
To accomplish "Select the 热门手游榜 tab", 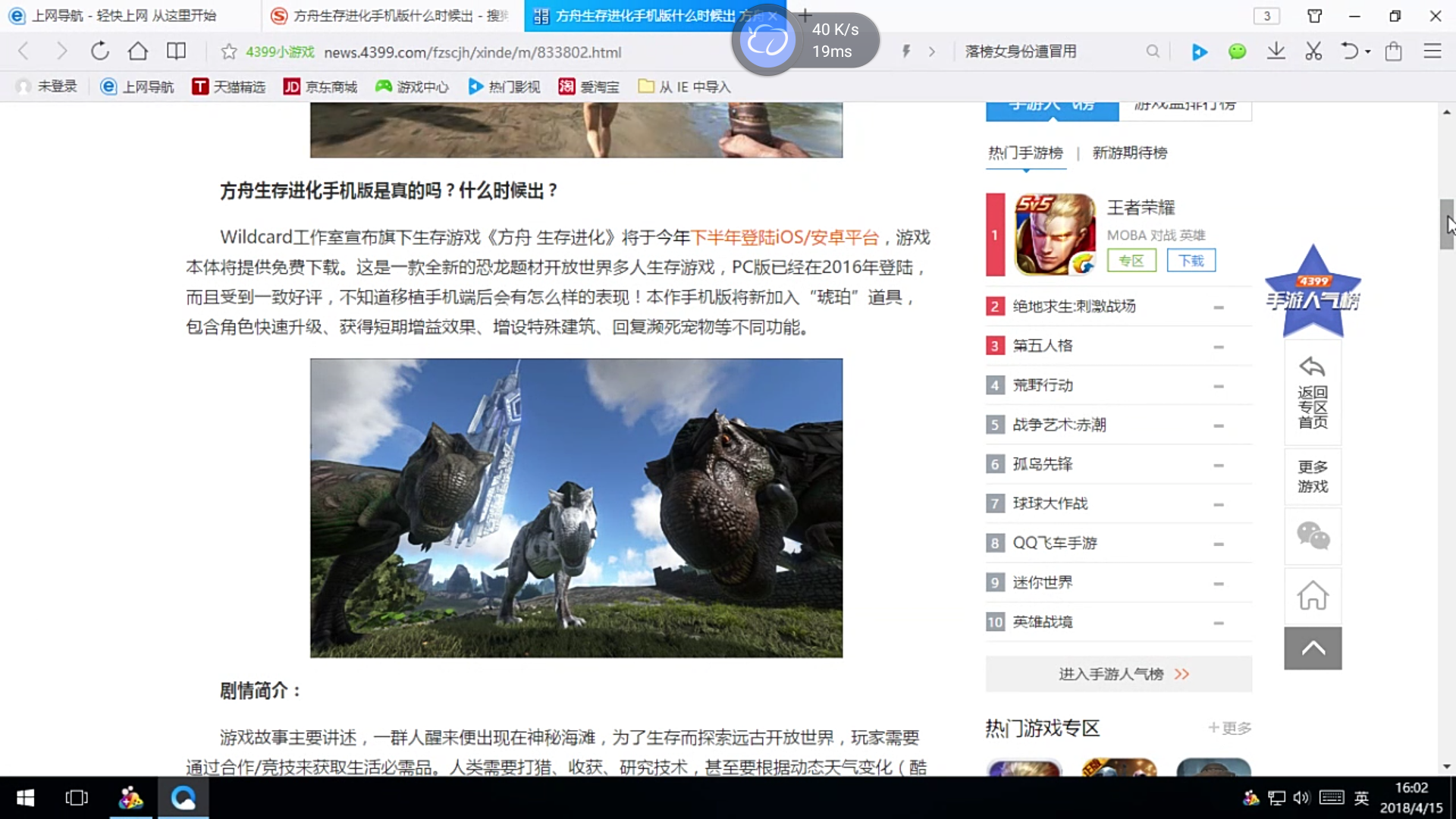I will 1025,153.
